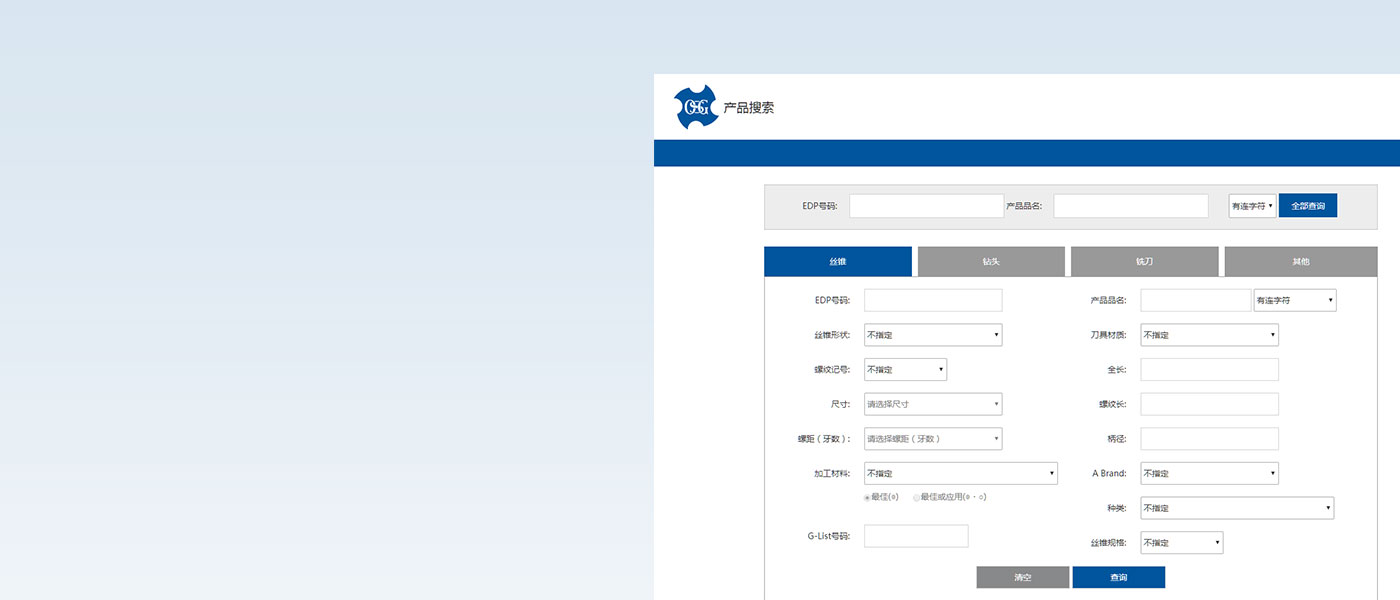Open the 刀具材质 dropdown

tap(1209, 334)
